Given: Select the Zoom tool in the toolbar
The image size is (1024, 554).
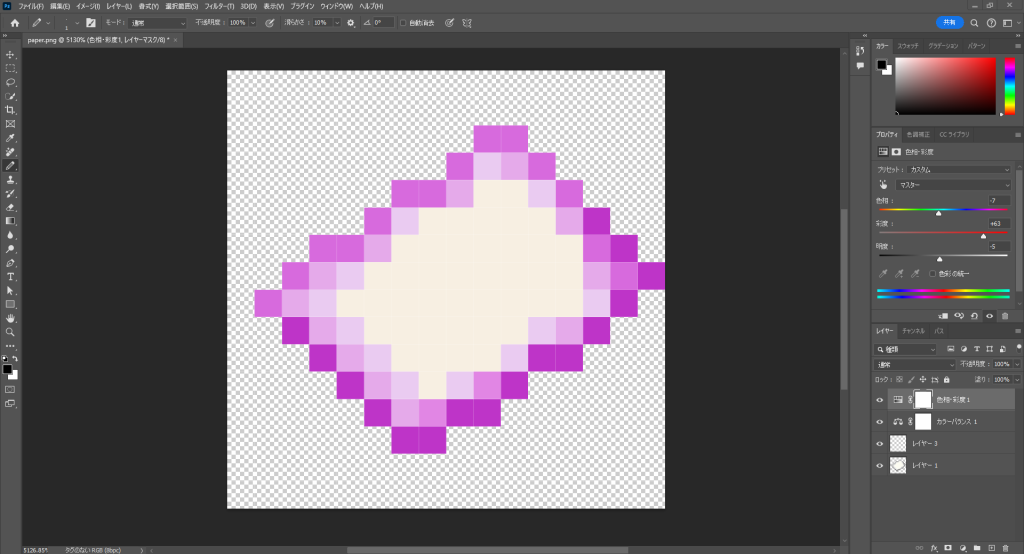Looking at the screenshot, I should pyautogui.click(x=10, y=331).
